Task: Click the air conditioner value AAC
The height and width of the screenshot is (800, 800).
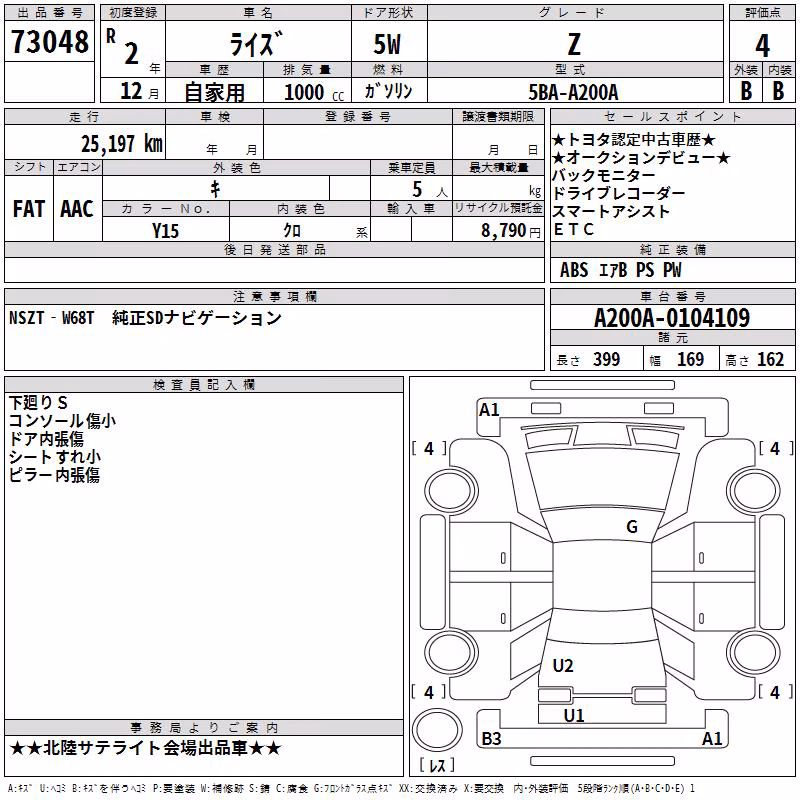Action: [x=77, y=209]
